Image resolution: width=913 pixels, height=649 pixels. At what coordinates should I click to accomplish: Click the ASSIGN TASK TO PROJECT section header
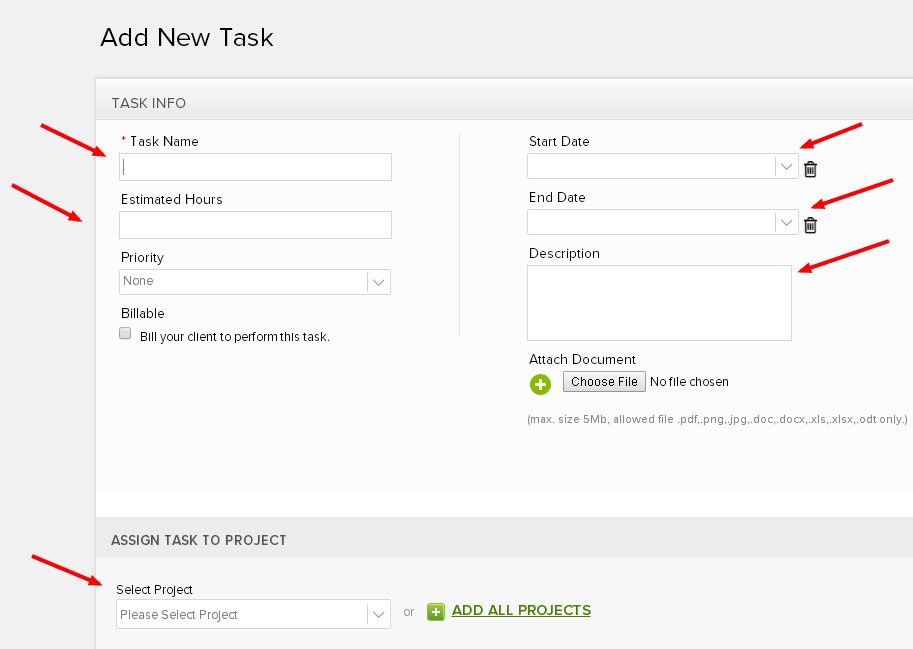click(x=199, y=540)
